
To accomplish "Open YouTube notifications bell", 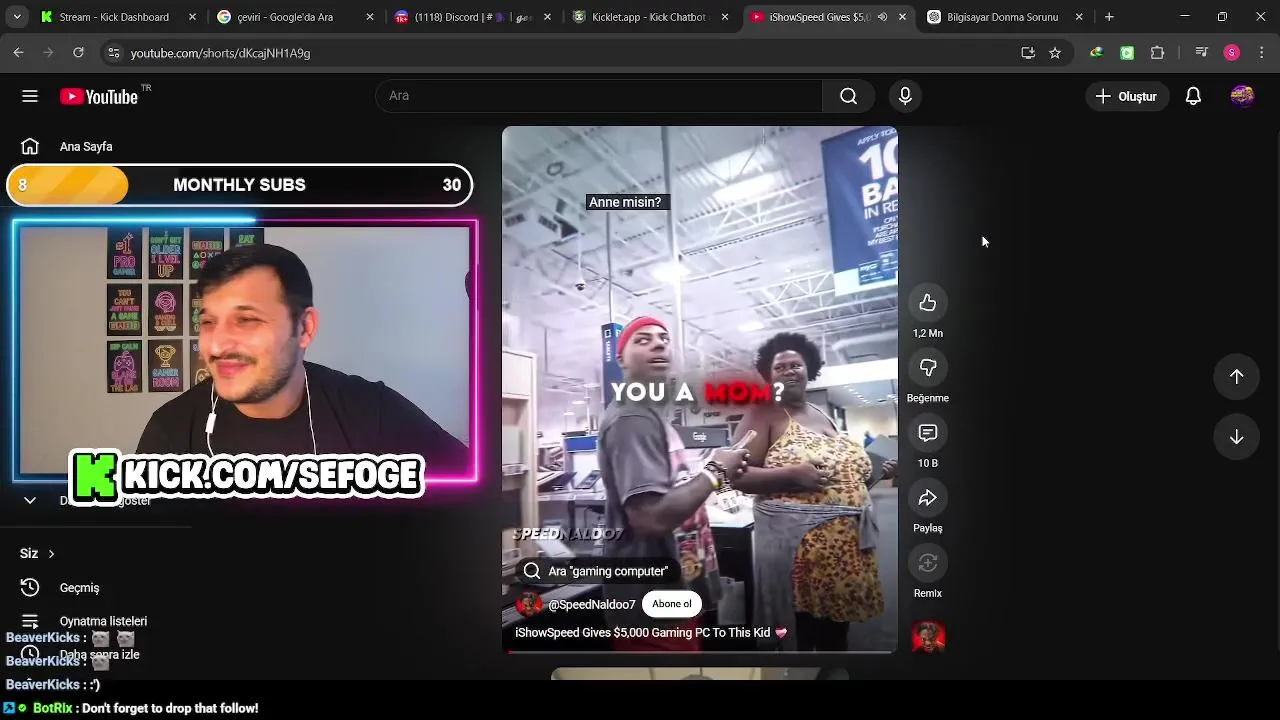I will pos(1193,96).
